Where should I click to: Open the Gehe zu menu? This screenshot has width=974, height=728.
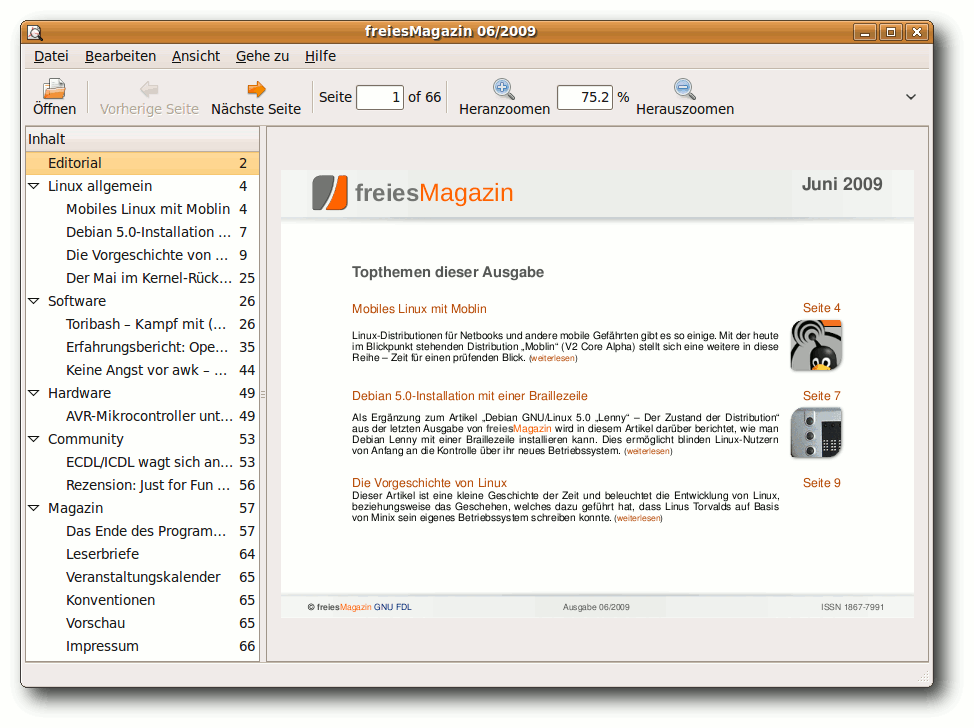pos(262,56)
